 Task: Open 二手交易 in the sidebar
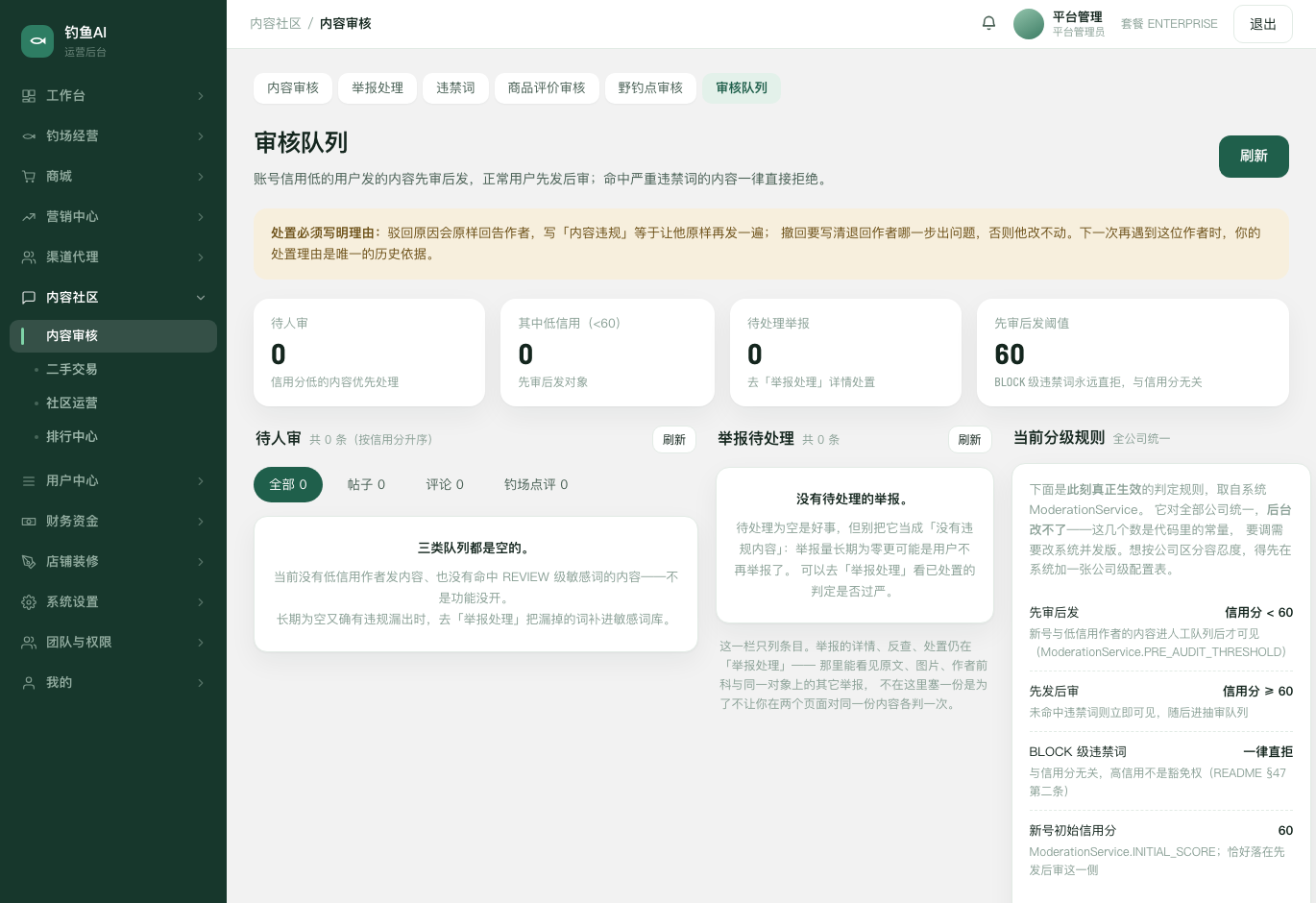point(72,370)
